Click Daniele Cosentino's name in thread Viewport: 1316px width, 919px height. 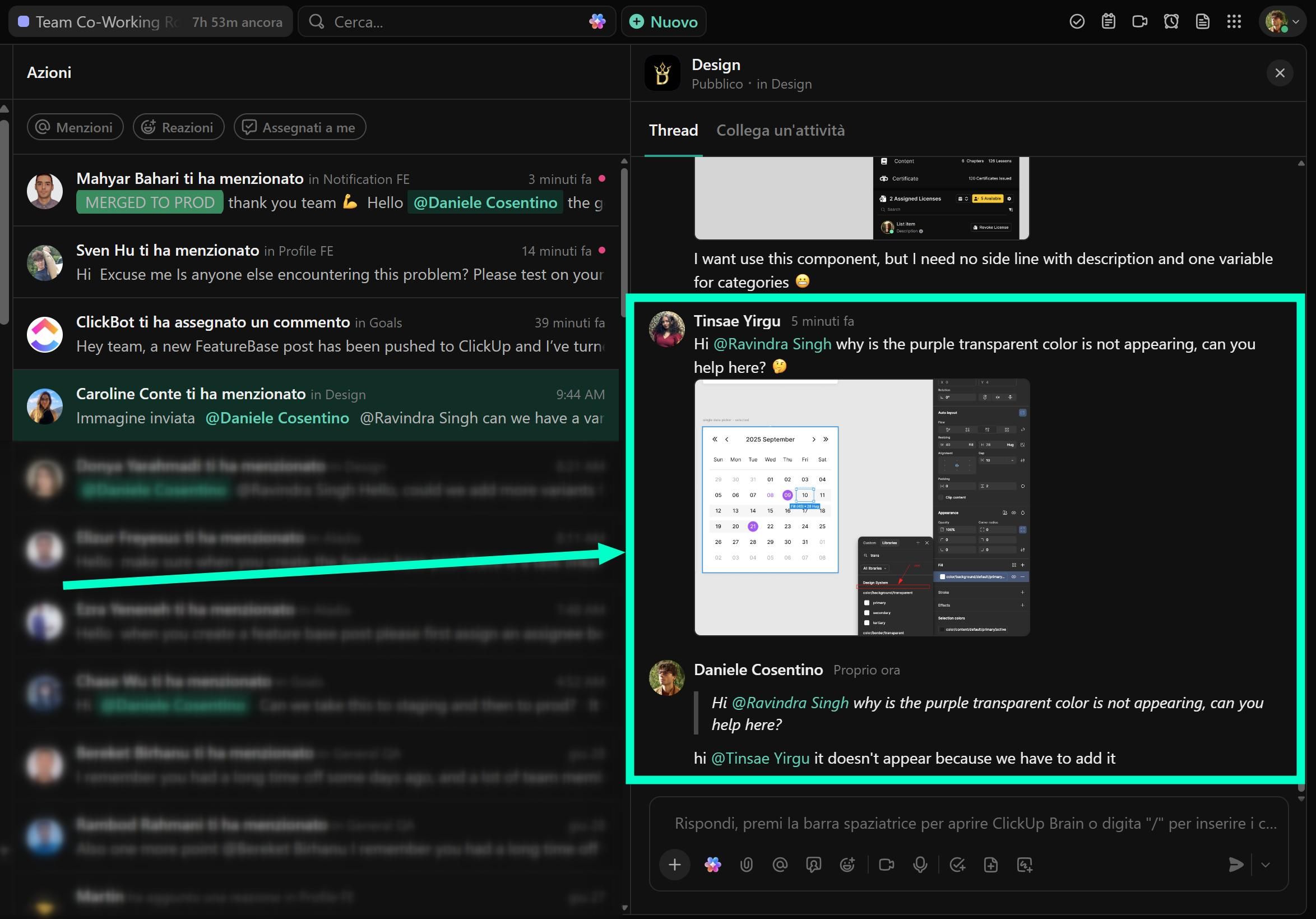pyautogui.click(x=758, y=669)
